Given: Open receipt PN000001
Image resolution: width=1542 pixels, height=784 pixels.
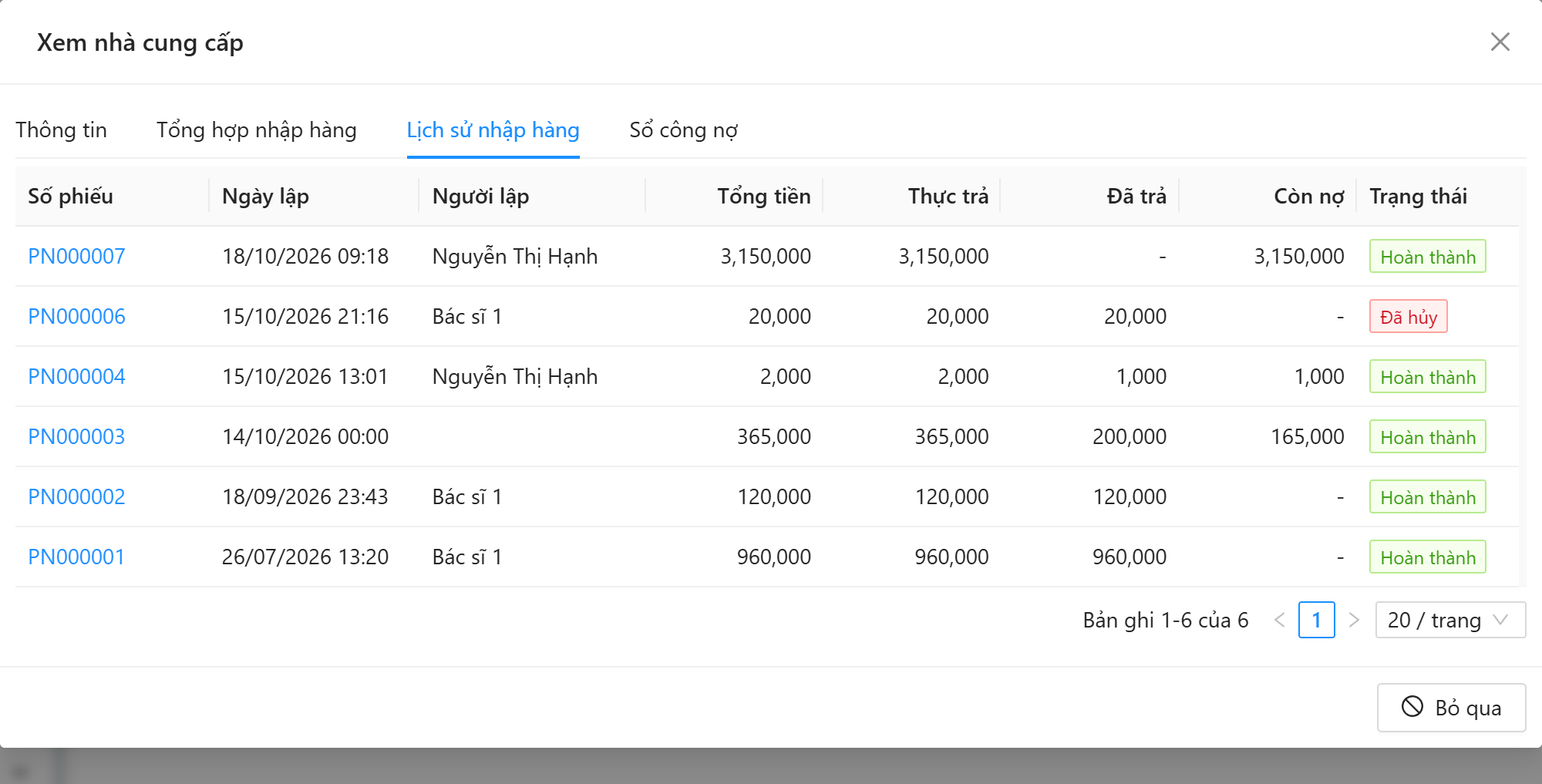Looking at the screenshot, I should tap(76, 557).
